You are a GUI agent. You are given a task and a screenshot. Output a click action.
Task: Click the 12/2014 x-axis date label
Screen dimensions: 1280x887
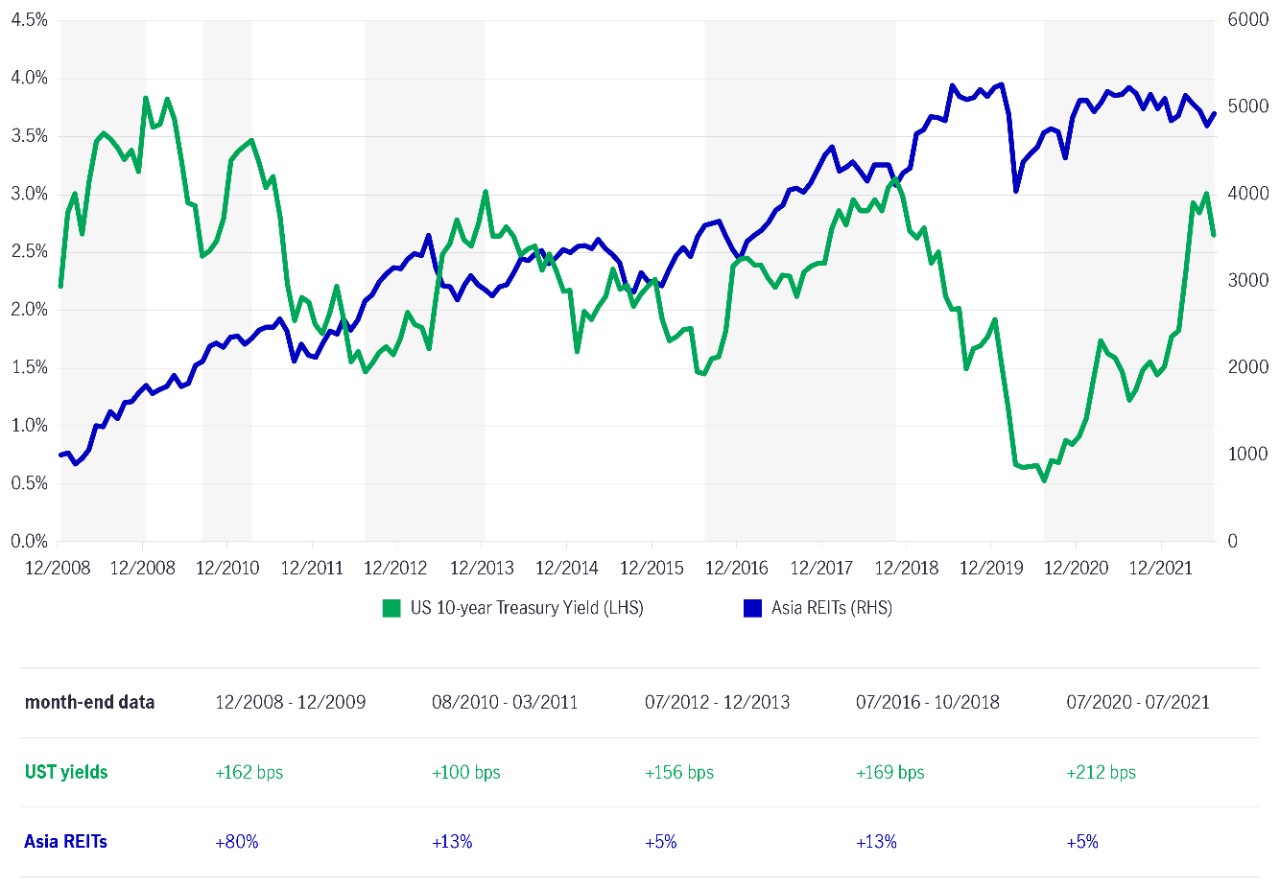click(x=566, y=568)
